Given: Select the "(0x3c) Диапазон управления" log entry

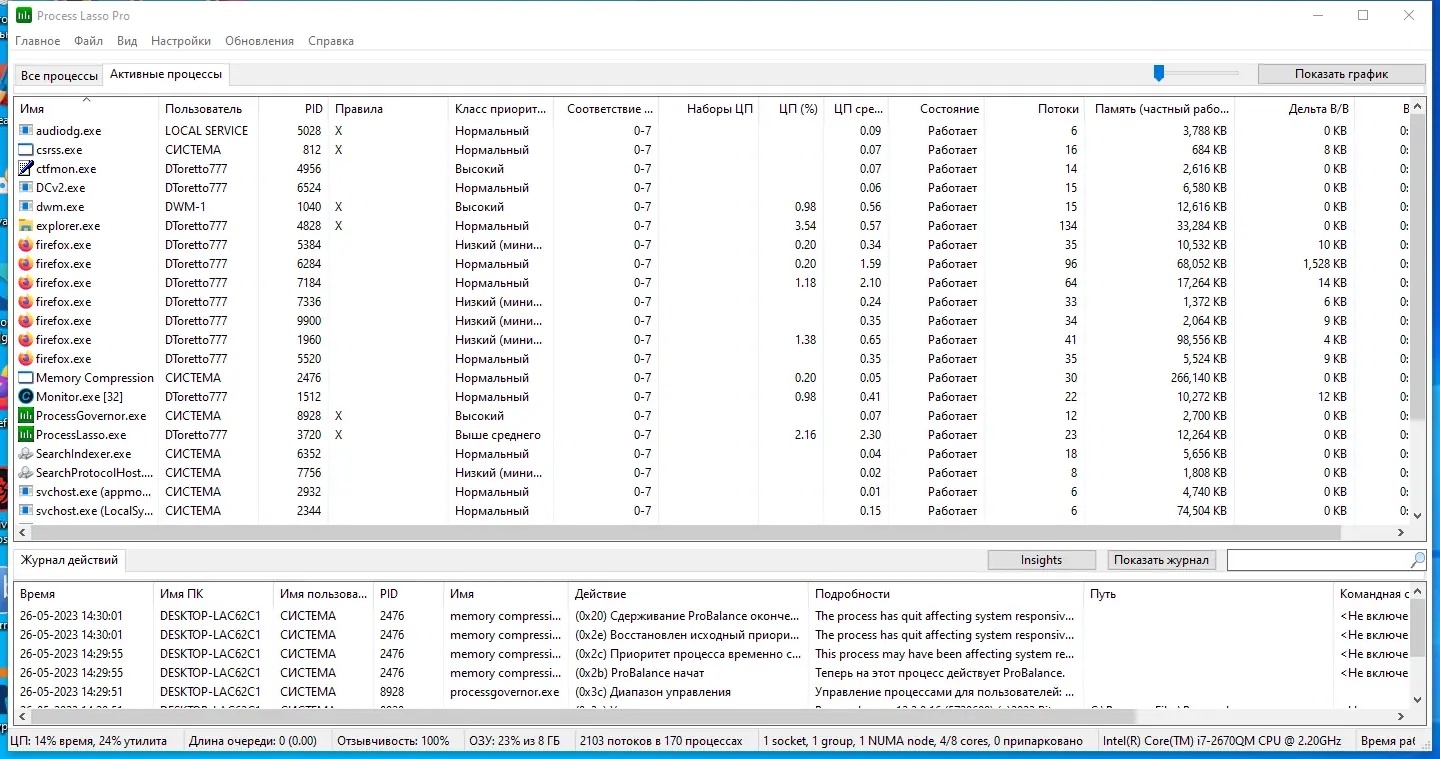Looking at the screenshot, I should [653, 692].
